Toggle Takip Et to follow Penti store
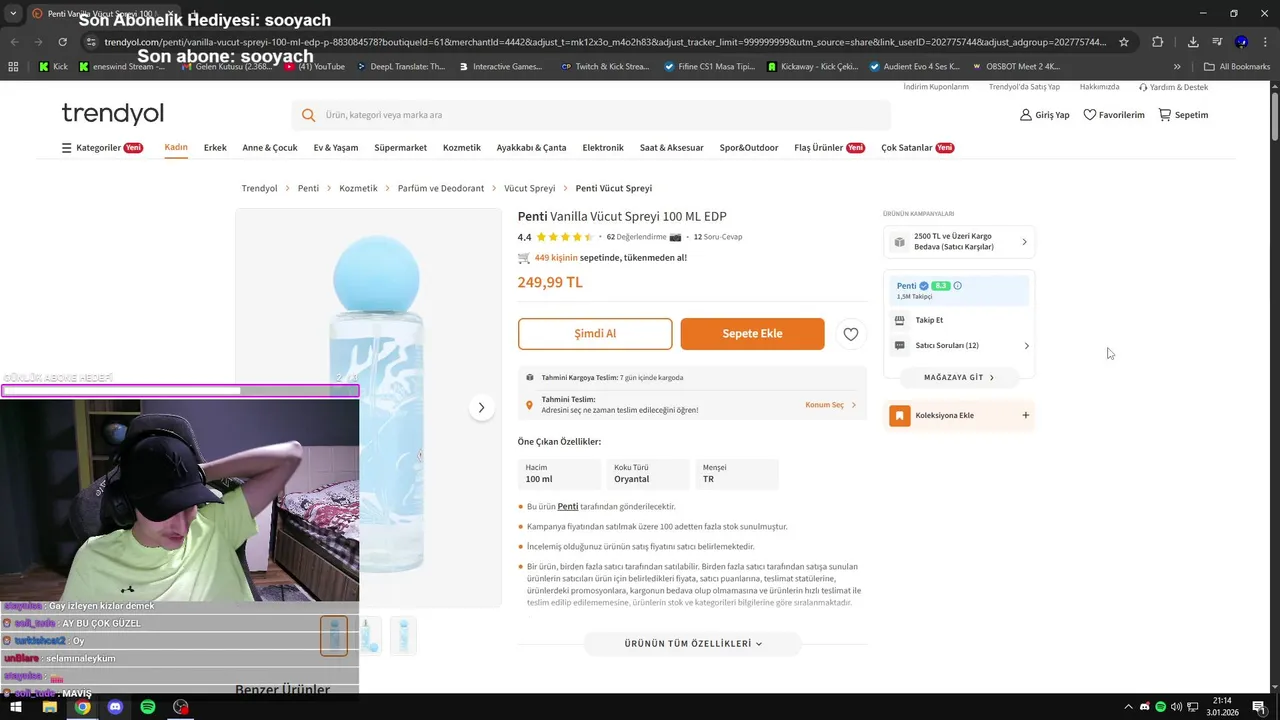Screen dimensions: 1280x720 click(929, 320)
